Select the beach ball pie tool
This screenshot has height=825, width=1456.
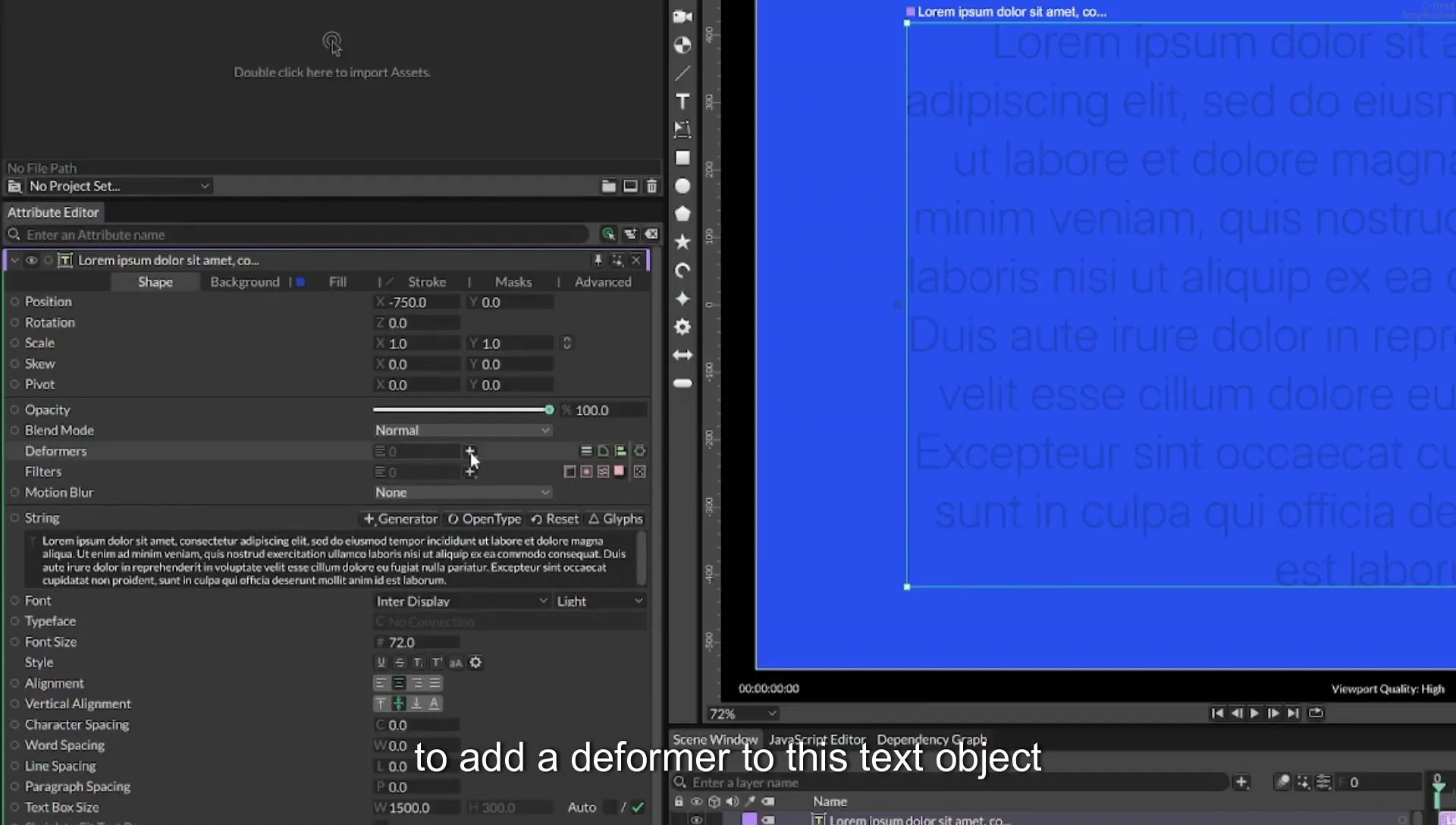tap(682, 45)
